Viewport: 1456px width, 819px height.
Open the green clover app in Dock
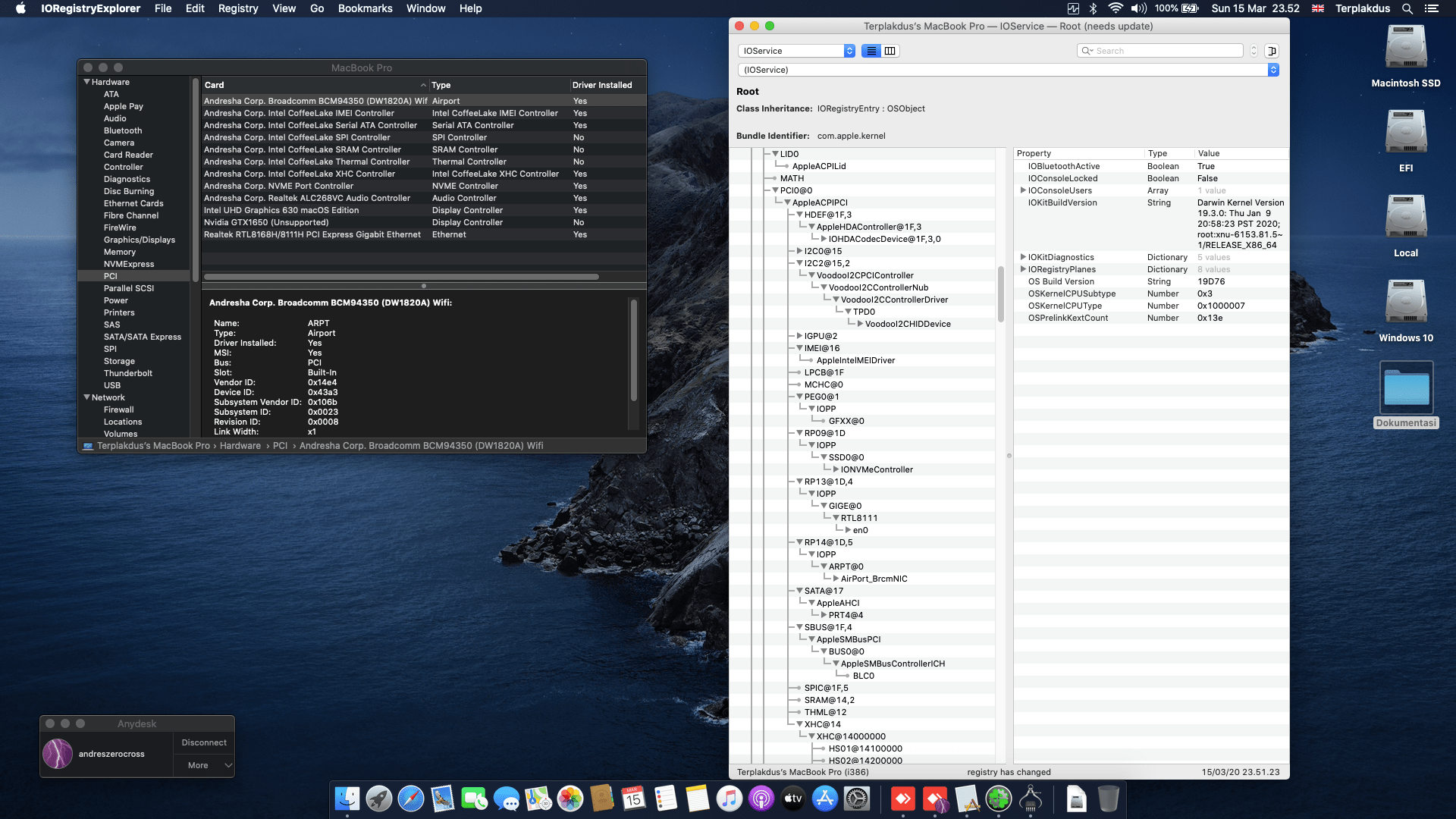point(998,799)
